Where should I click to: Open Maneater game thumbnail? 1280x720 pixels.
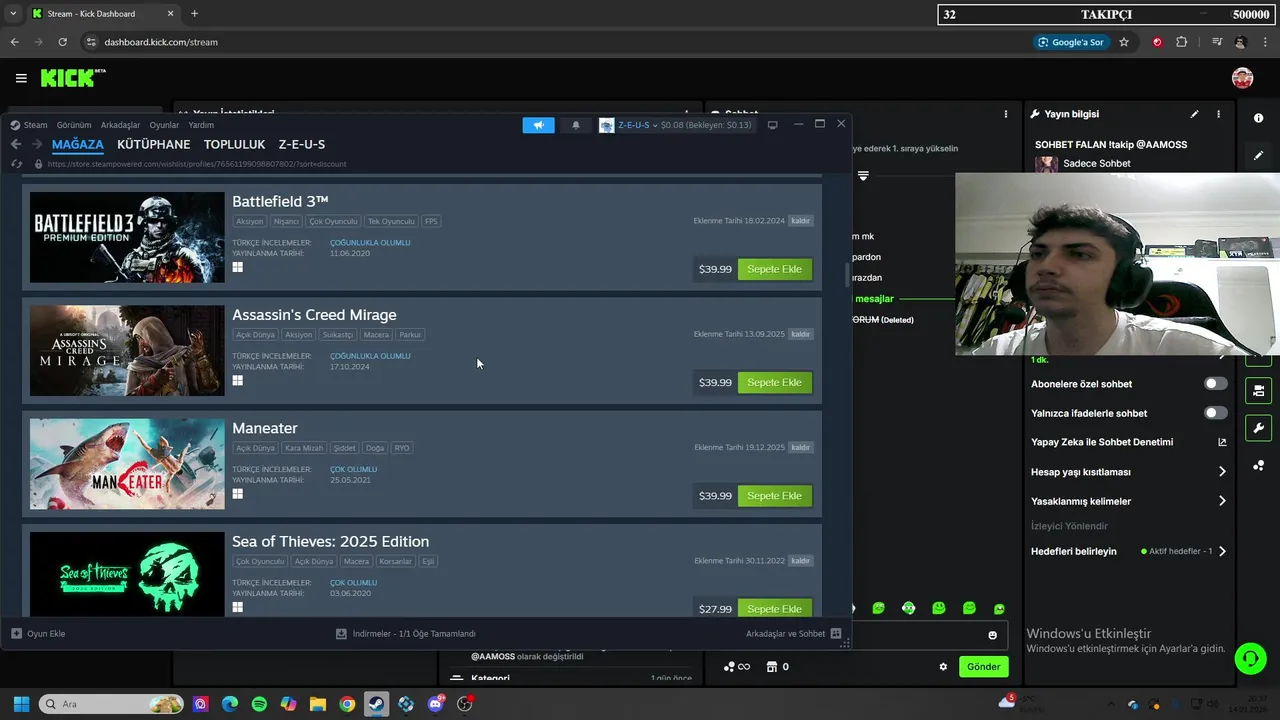click(127, 464)
